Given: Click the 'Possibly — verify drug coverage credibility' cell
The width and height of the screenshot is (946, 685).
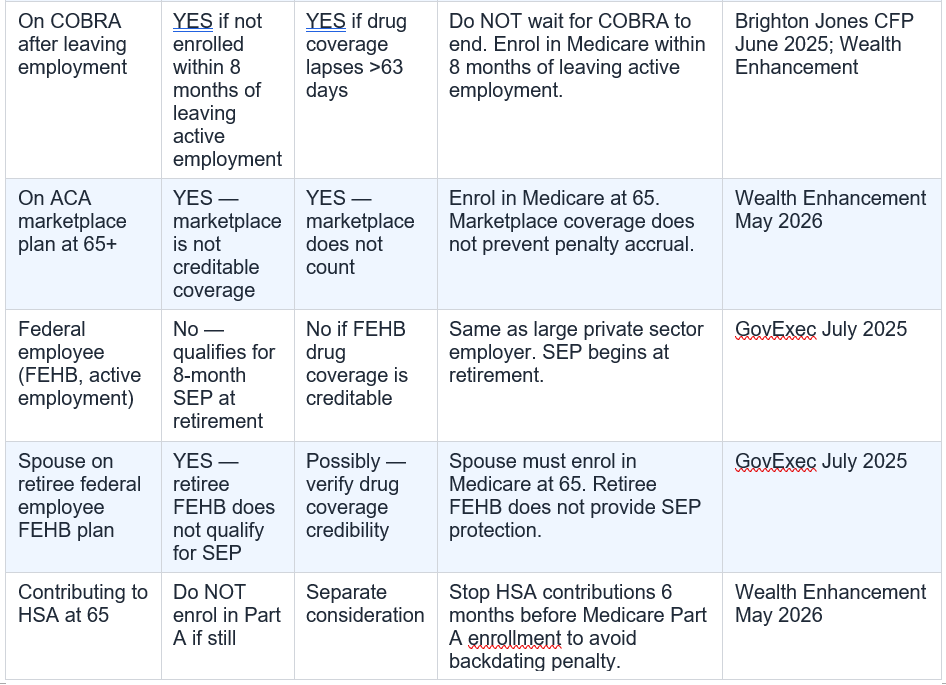Looking at the screenshot, I should 366,507.
